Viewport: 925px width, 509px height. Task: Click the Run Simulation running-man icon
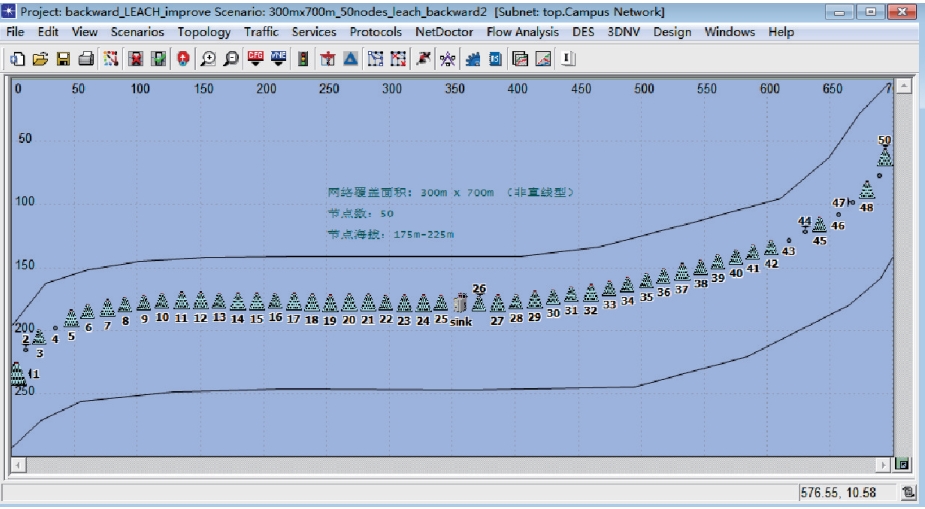pyautogui.click(x=424, y=59)
